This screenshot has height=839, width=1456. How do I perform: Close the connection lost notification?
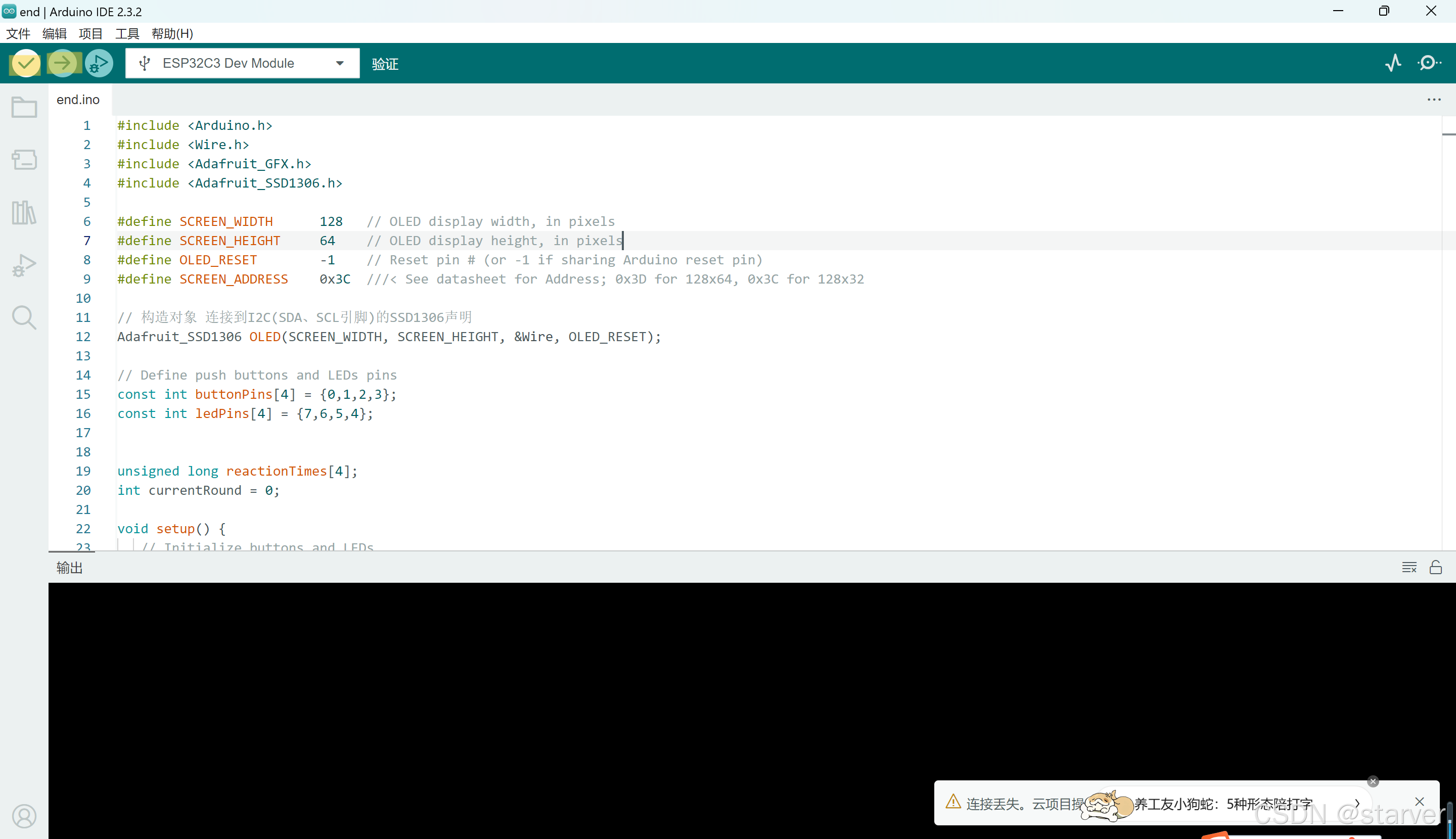[1420, 802]
